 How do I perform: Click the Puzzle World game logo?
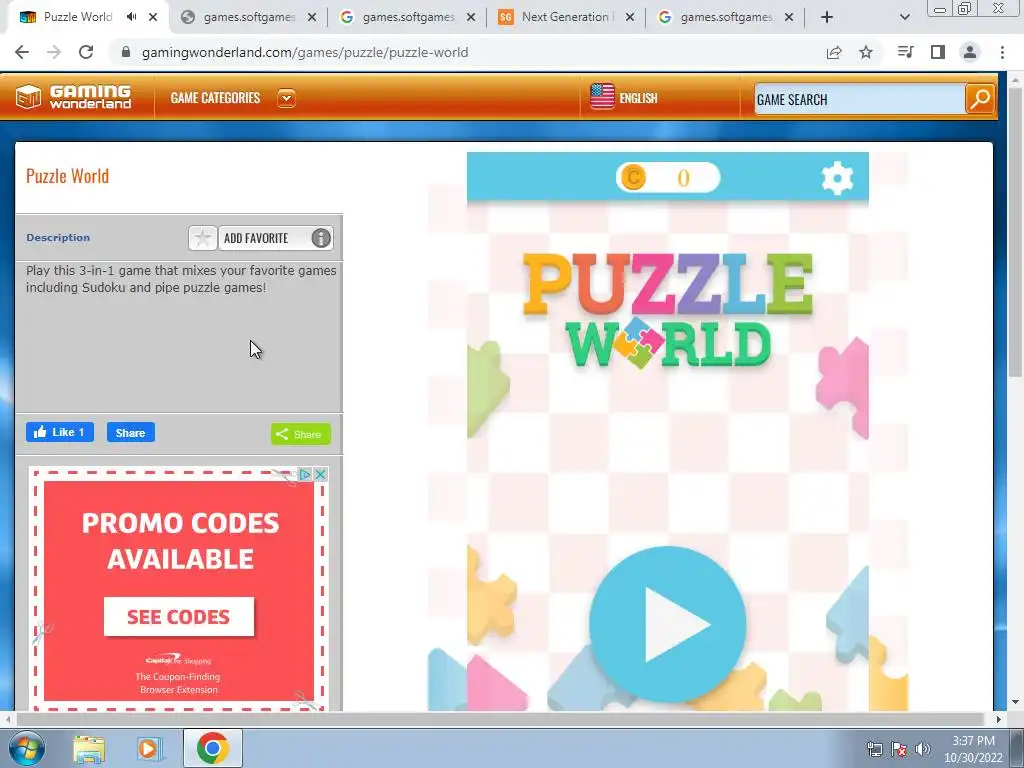pyautogui.click(x=667, y=311)
